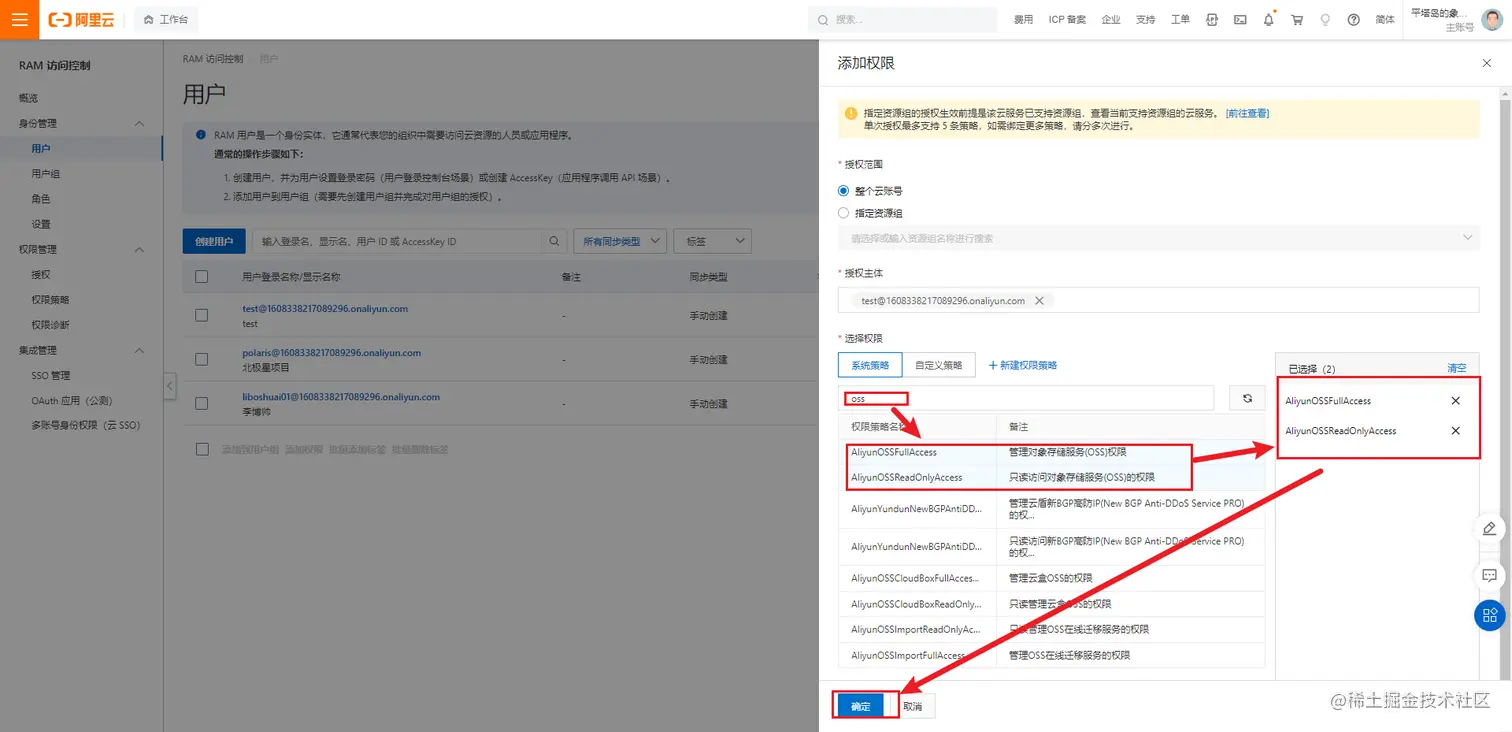Open the Cloud Shell terminal icon

click(1240, 19)
